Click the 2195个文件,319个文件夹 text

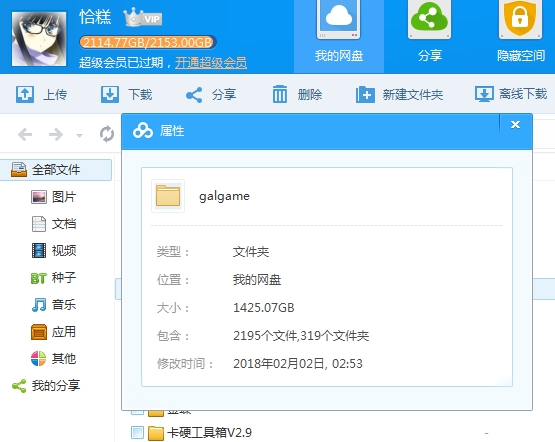coord(301,335)
